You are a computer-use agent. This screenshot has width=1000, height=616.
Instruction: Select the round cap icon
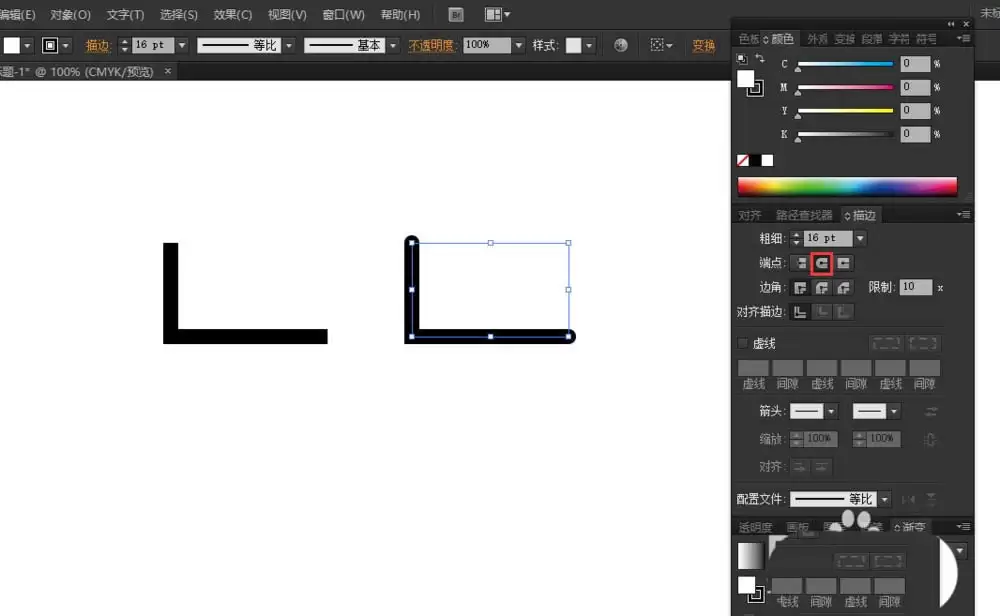click(821, 263)
